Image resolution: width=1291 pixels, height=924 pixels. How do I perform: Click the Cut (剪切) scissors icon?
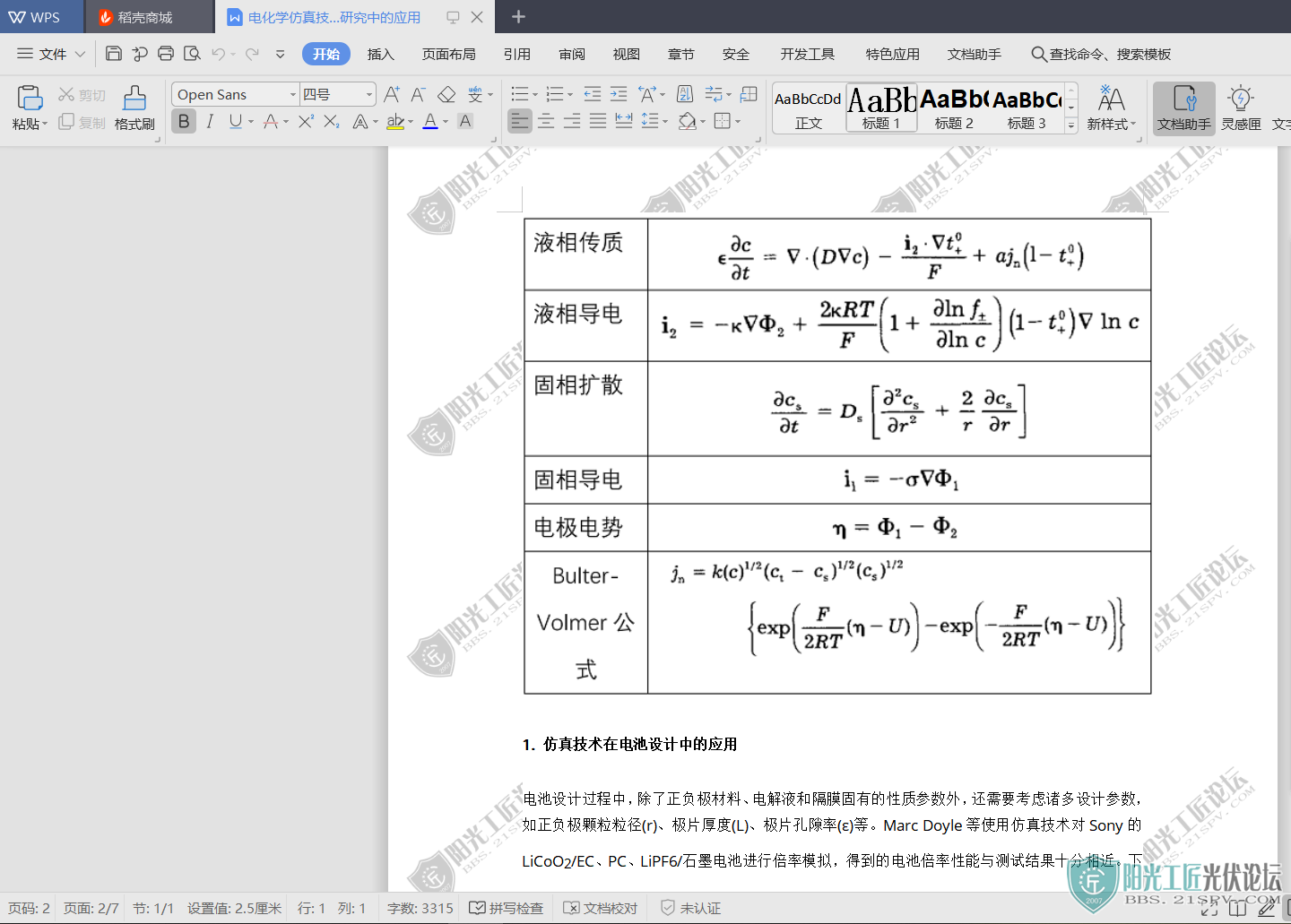pyautogui.click(x=82, y=94)
